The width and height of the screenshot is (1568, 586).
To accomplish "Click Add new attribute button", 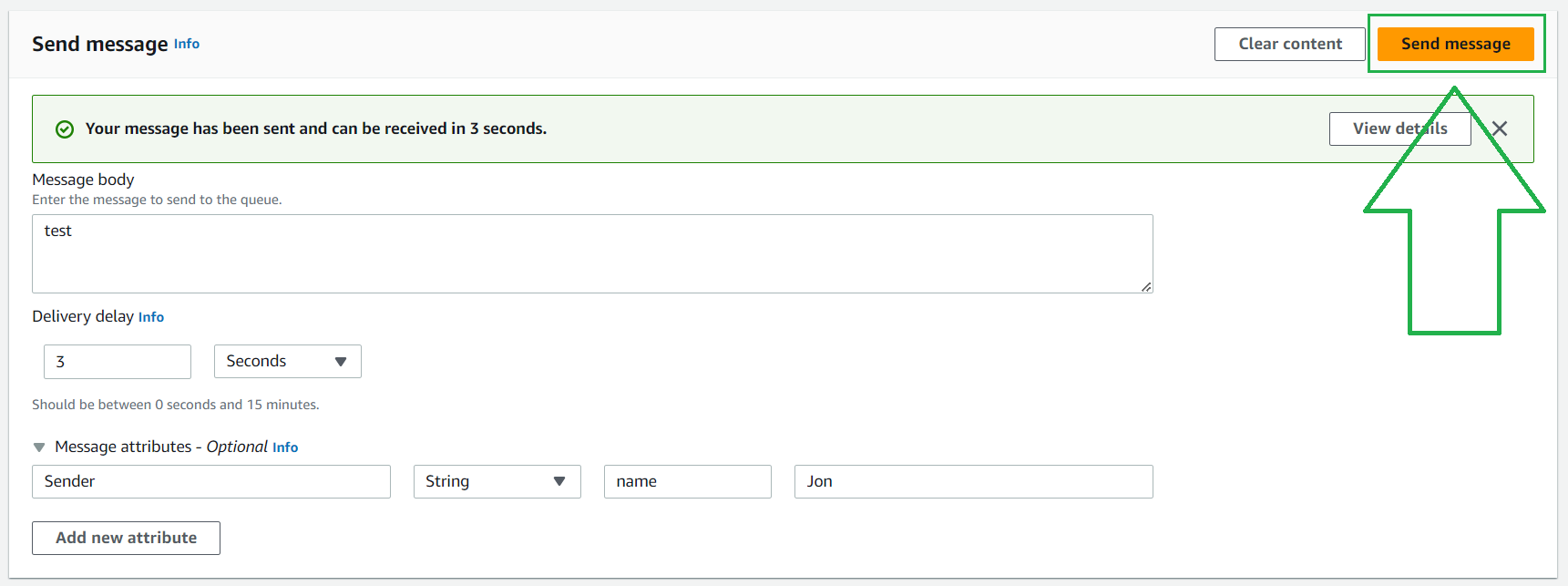I will tap(126, 538).
